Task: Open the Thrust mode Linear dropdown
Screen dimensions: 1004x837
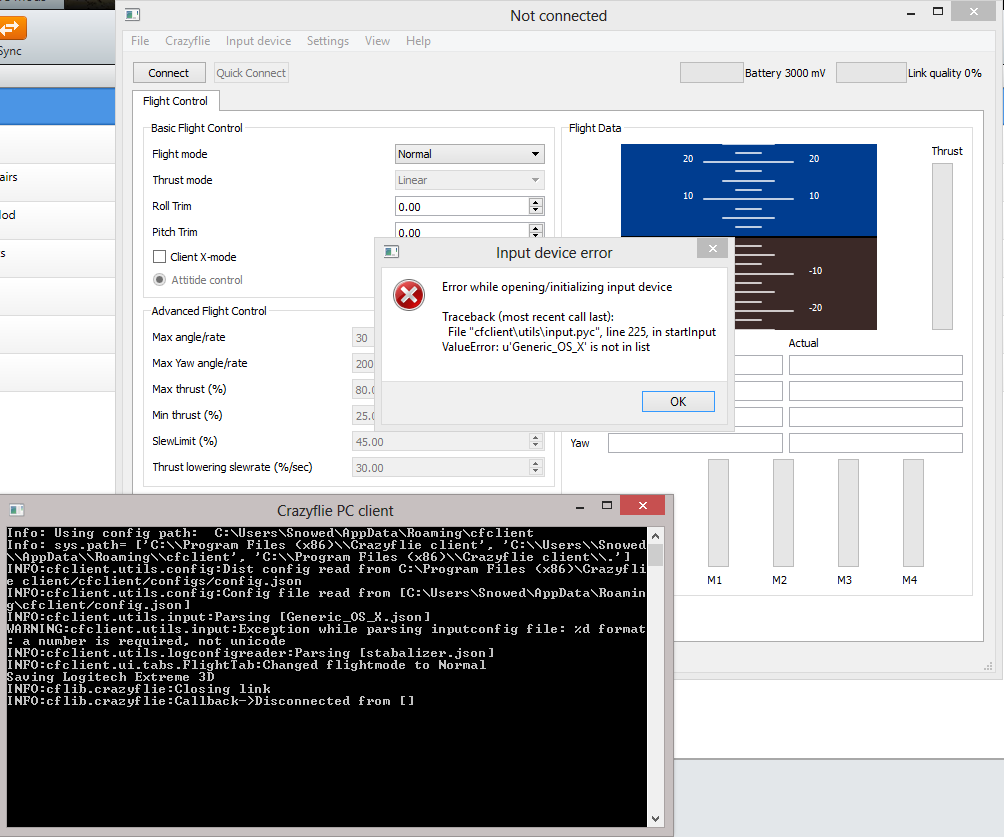Action: pos(469,180)
